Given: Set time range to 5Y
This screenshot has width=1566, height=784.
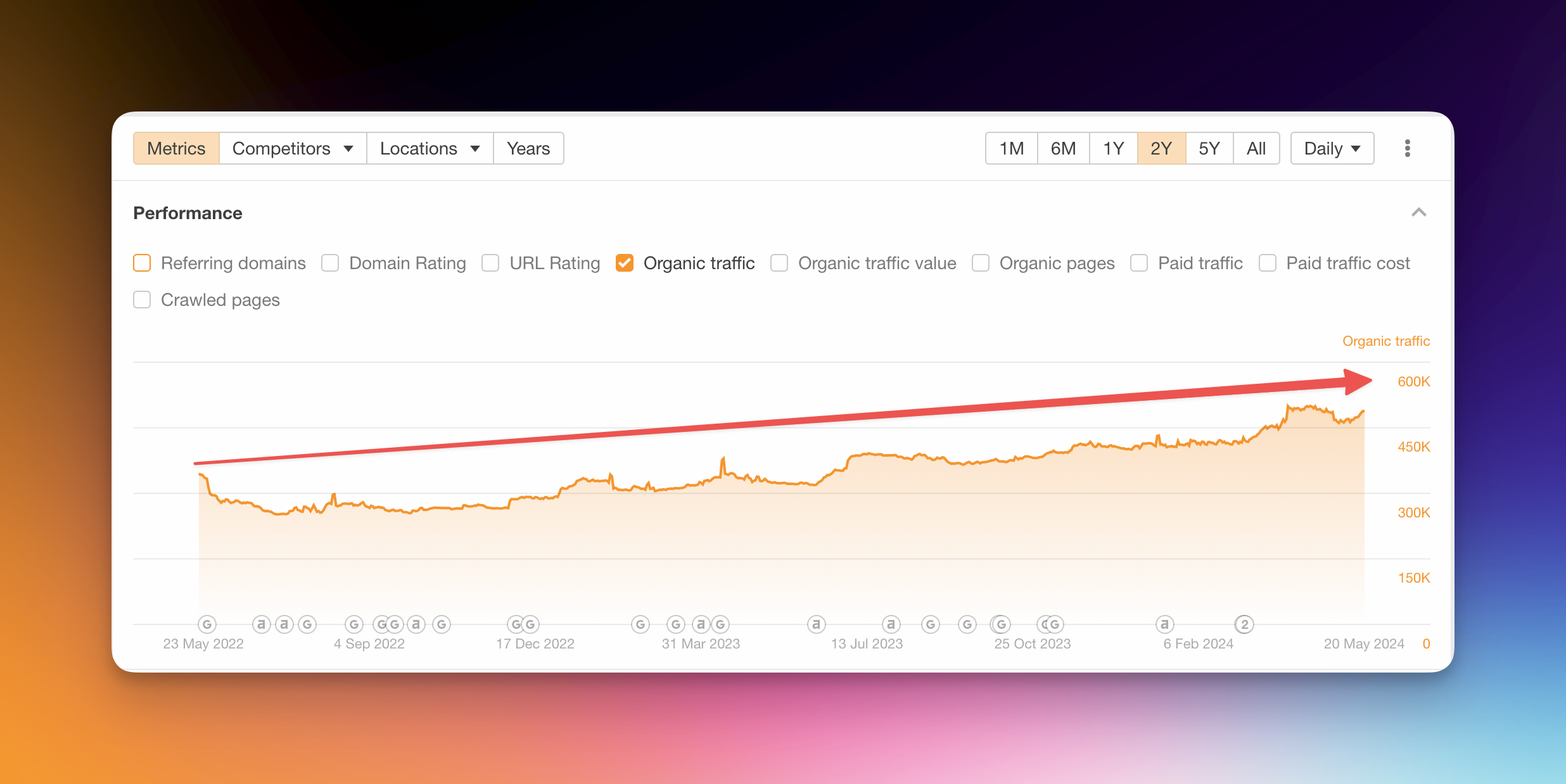Looking at the screenshot, I should pos(1209,148).
